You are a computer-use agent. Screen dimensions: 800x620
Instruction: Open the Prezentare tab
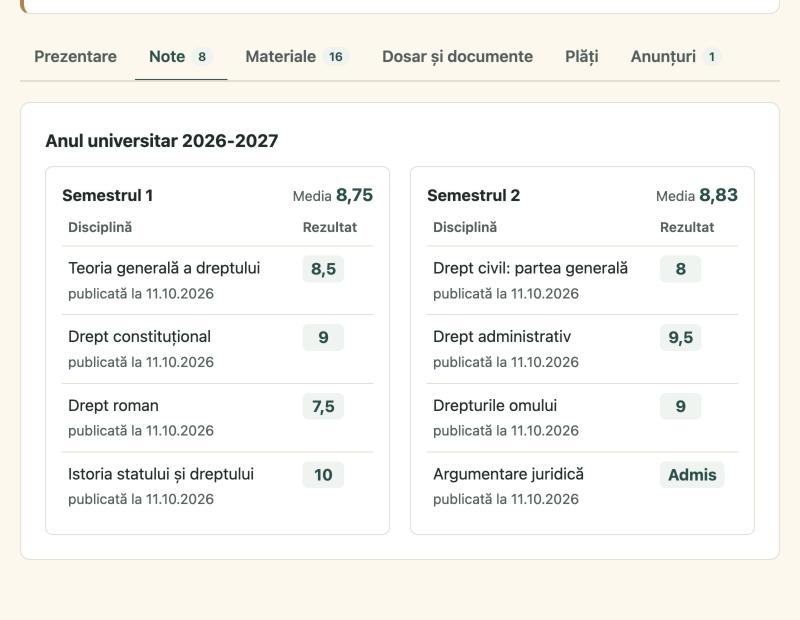76,57
